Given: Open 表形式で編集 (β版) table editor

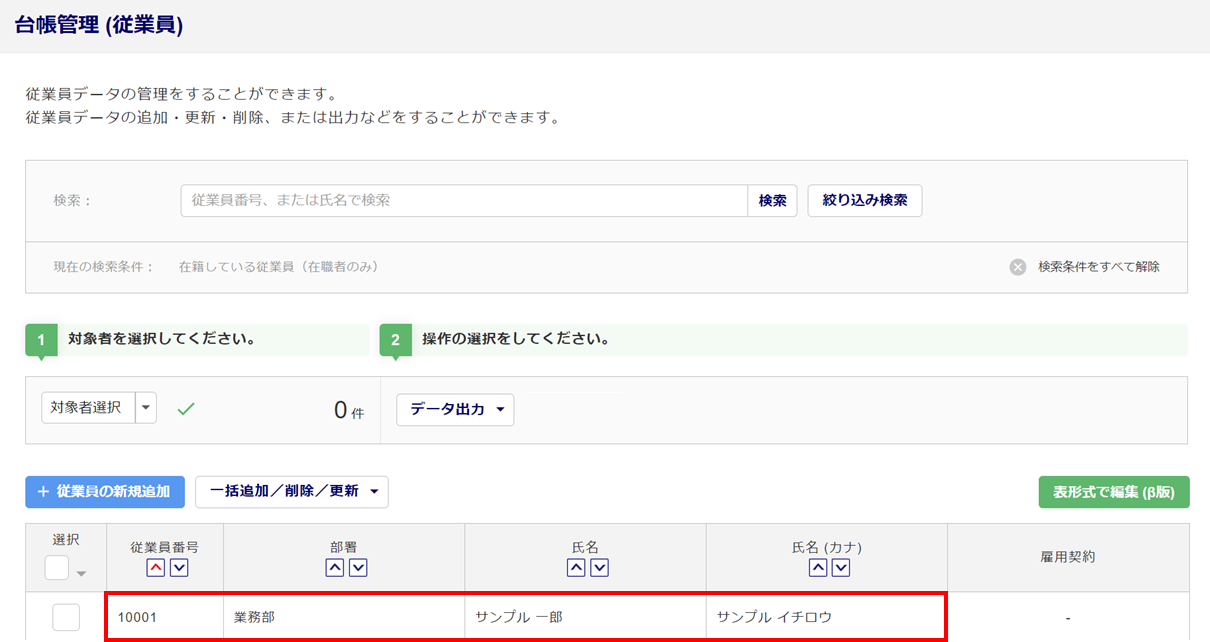Looking at the screenshot, I should [x=1114, y=492].
